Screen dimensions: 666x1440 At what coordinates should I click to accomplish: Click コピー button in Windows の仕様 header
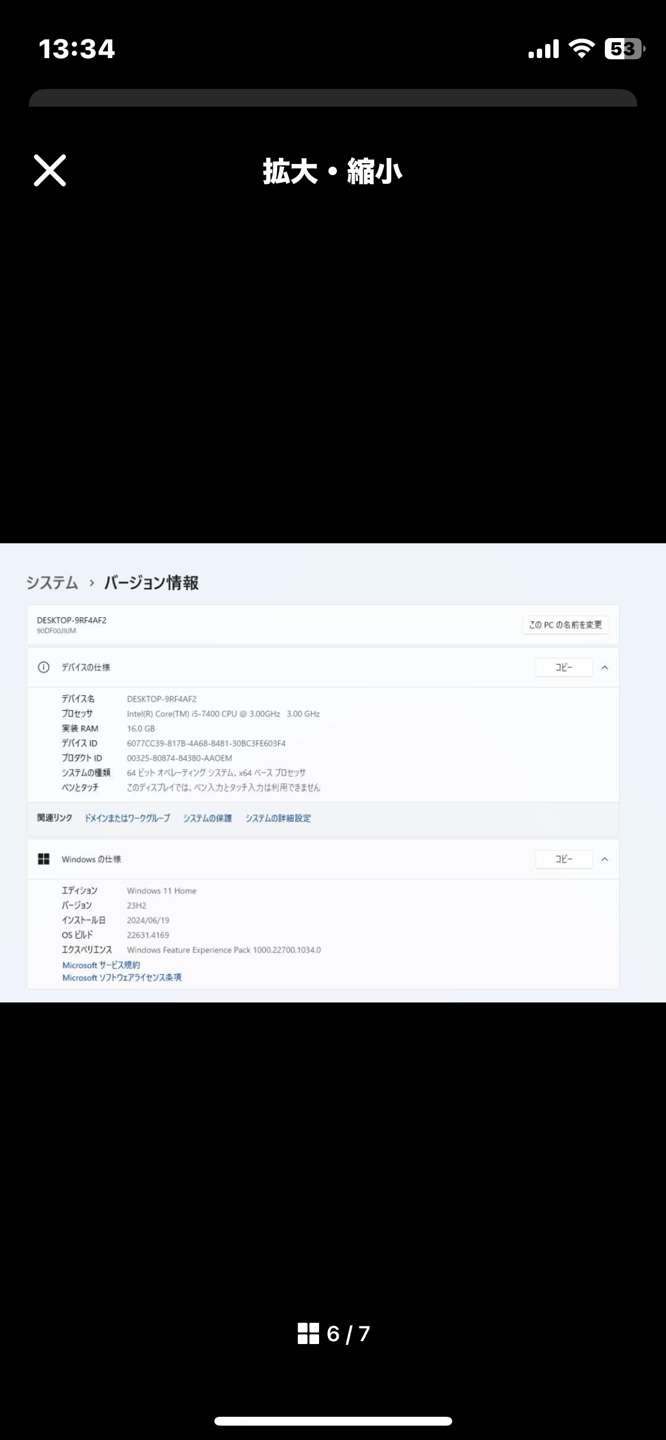(x=564, y=859)
